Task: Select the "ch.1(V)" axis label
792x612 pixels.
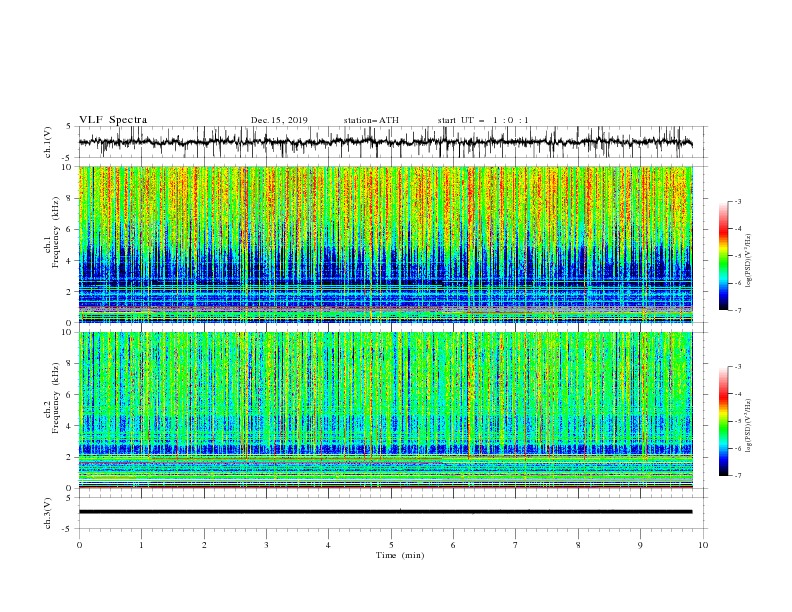Action: (48, 142)
